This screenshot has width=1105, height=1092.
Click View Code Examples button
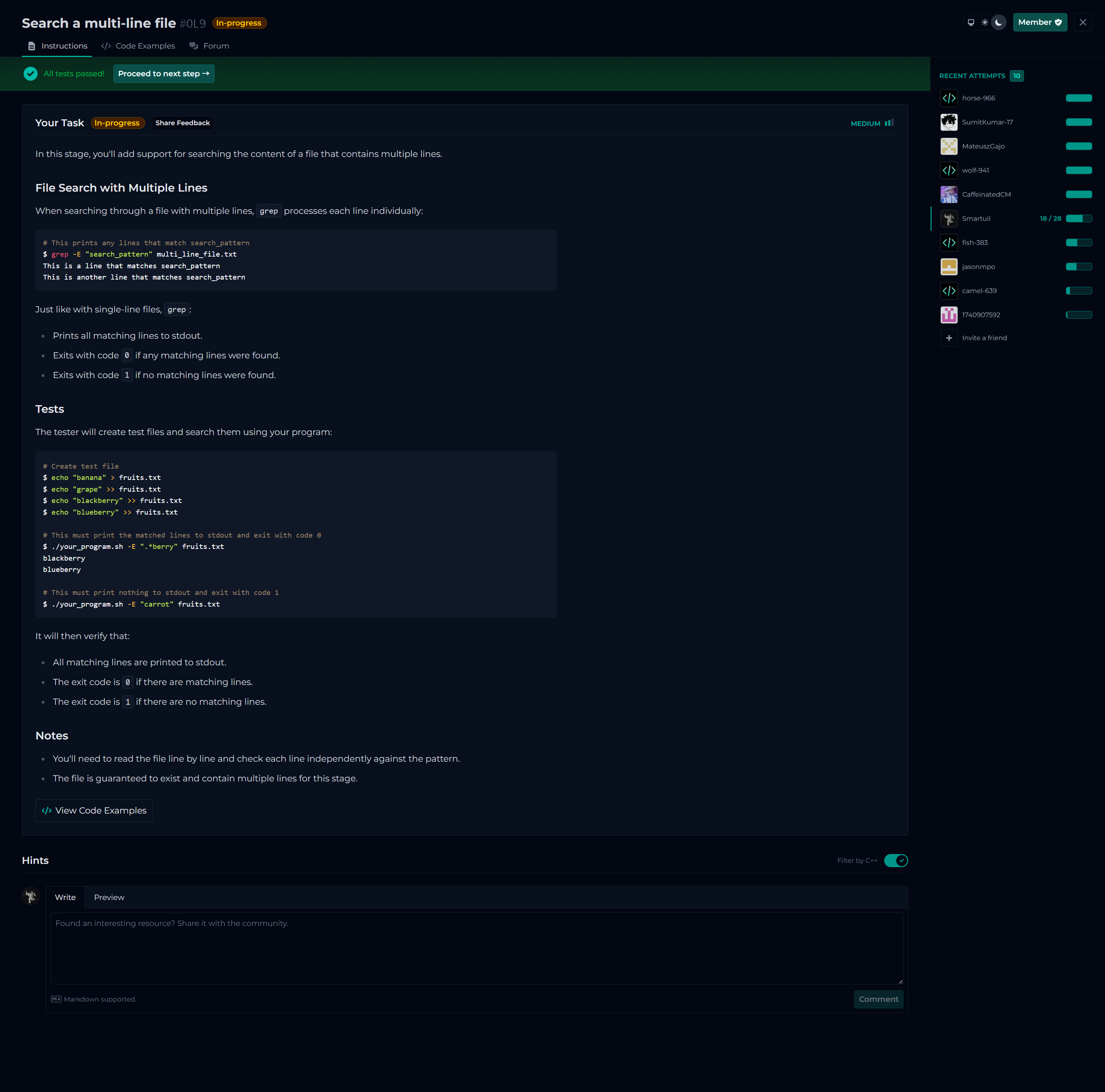(x=94, y=811)
